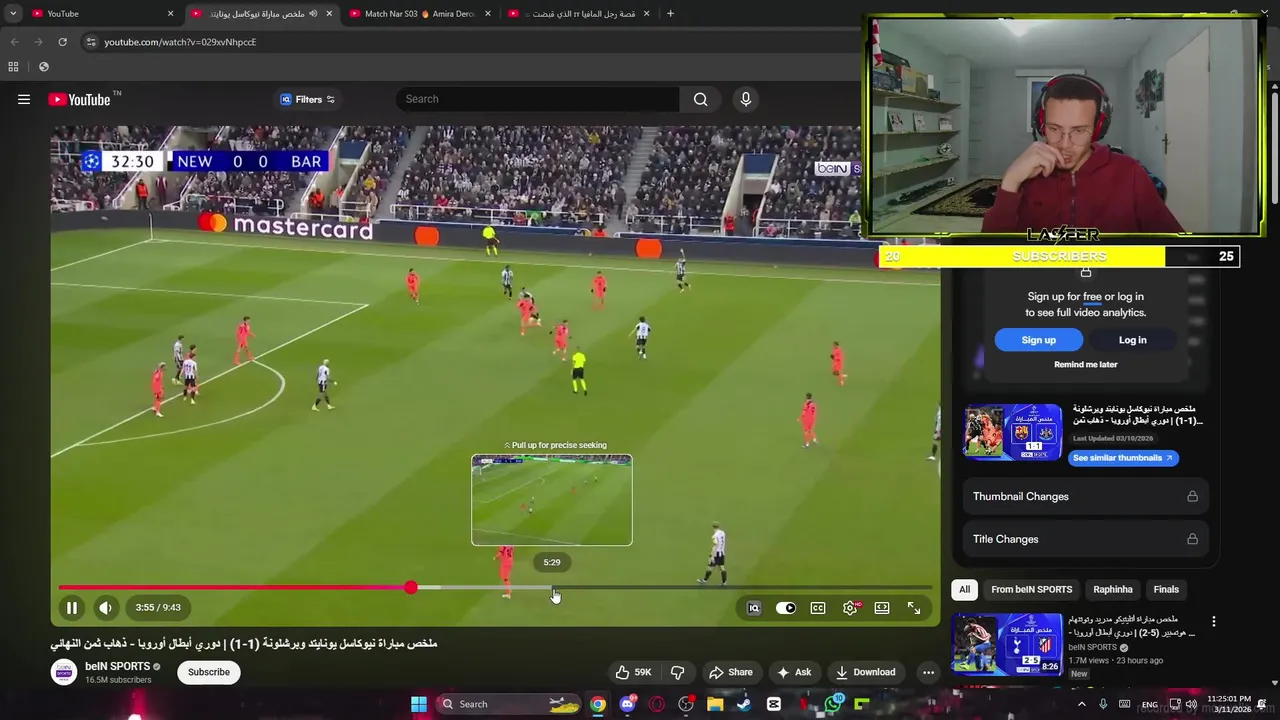This screenshot has height=720, width=1280.
Task: Show hidden system tray icons
Action: point(1081,704)
